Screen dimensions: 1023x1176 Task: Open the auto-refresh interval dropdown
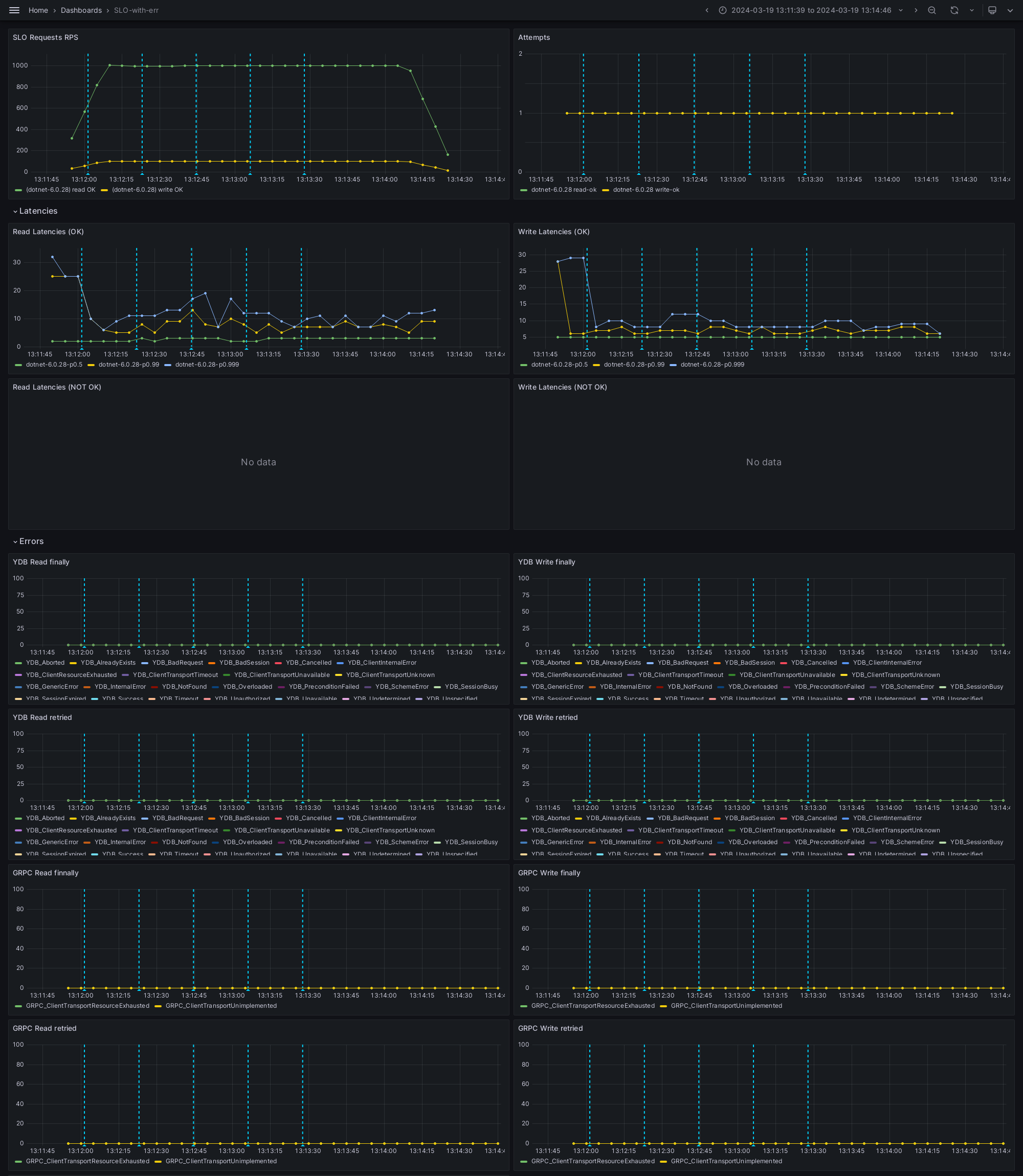click(x=972, y=10)
